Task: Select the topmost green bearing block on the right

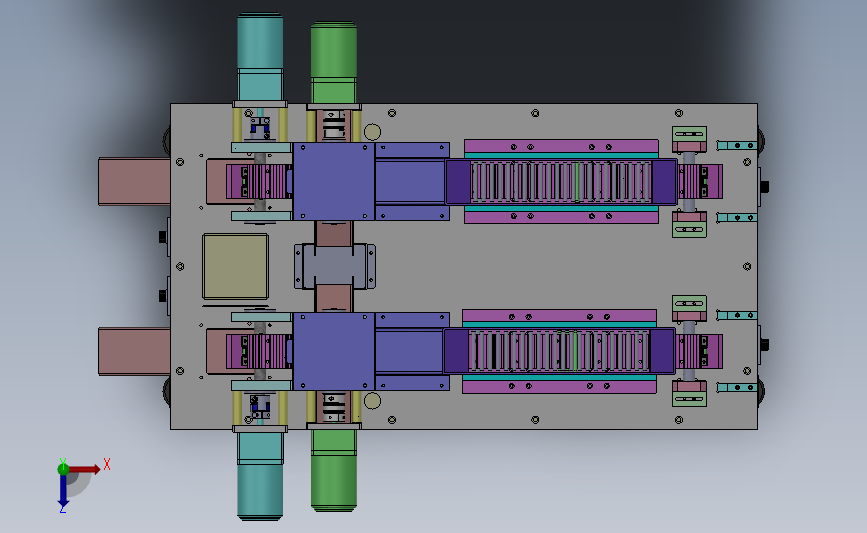Action: 689,136
